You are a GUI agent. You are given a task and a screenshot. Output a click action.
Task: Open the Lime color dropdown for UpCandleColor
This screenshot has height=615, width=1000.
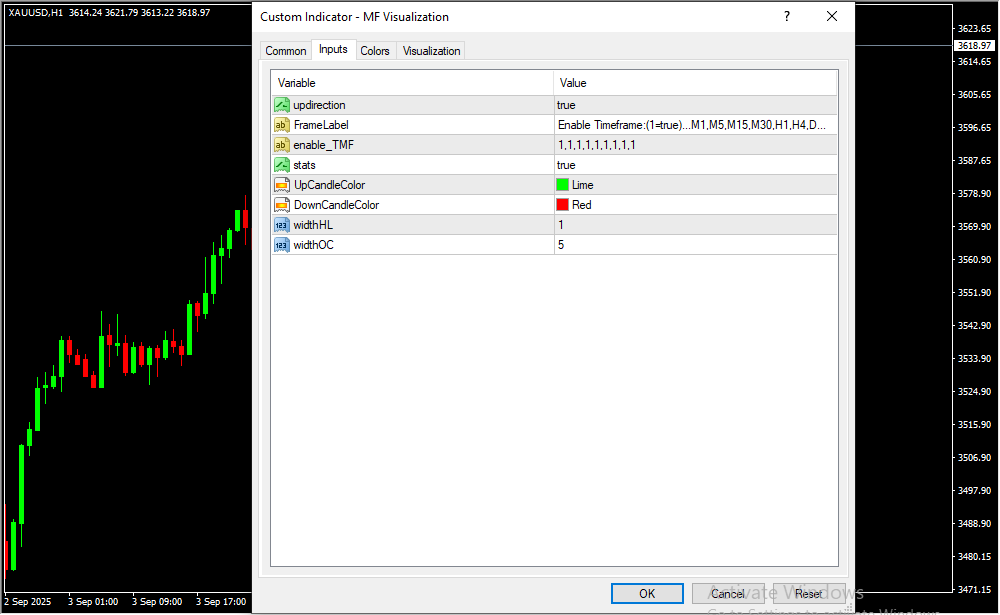click(695, 185)
